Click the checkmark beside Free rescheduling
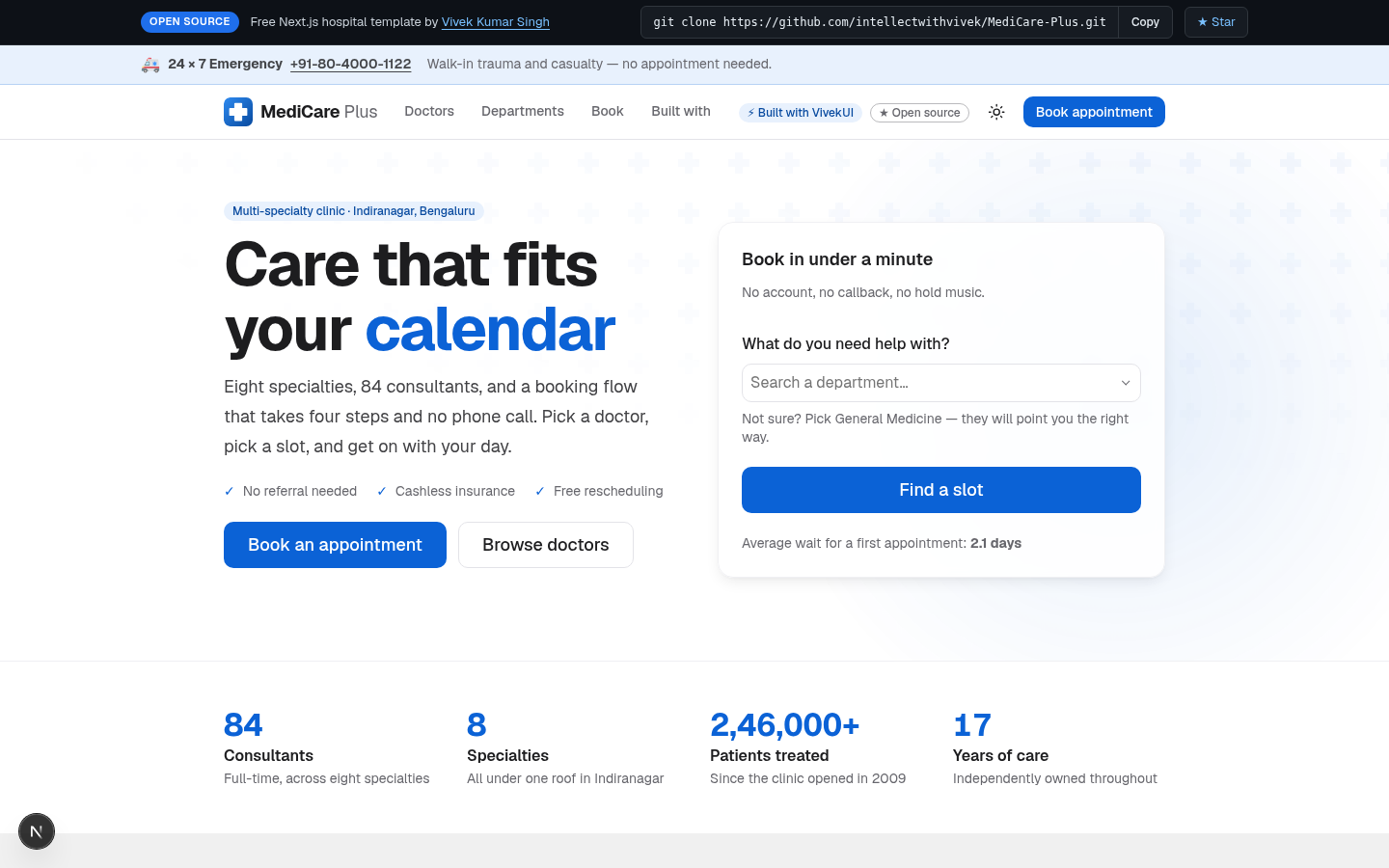 click(540, 491)
